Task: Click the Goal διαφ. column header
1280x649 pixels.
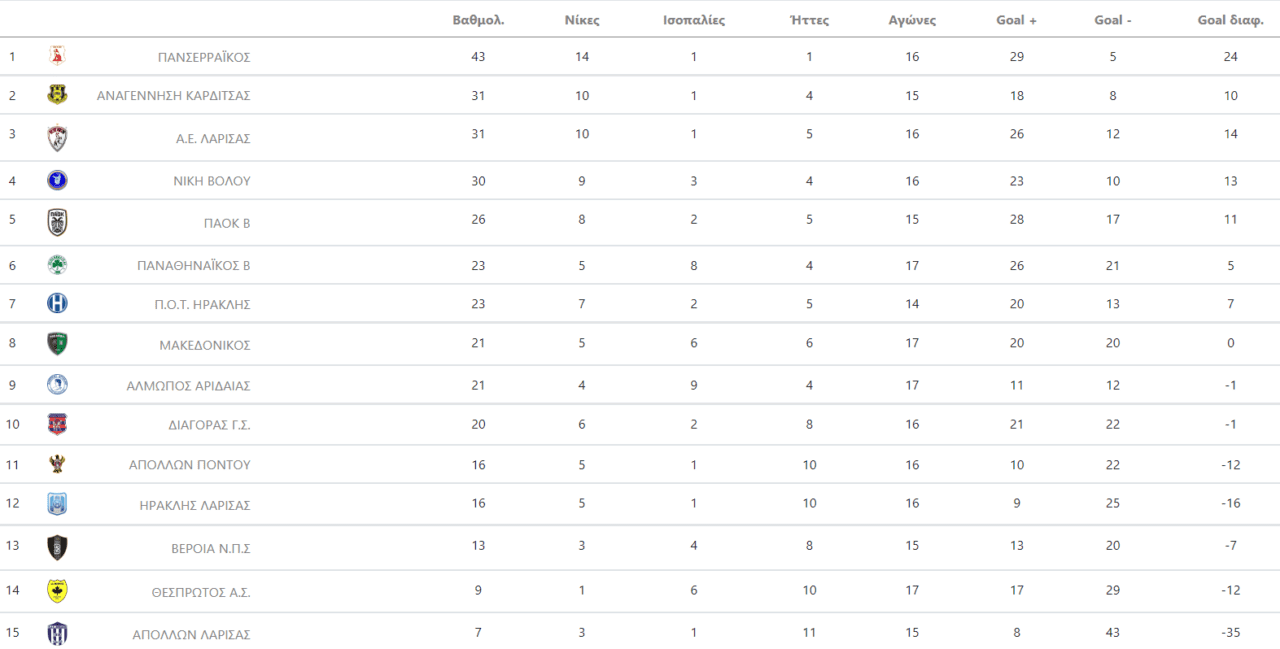Action: pos(1230,20)
